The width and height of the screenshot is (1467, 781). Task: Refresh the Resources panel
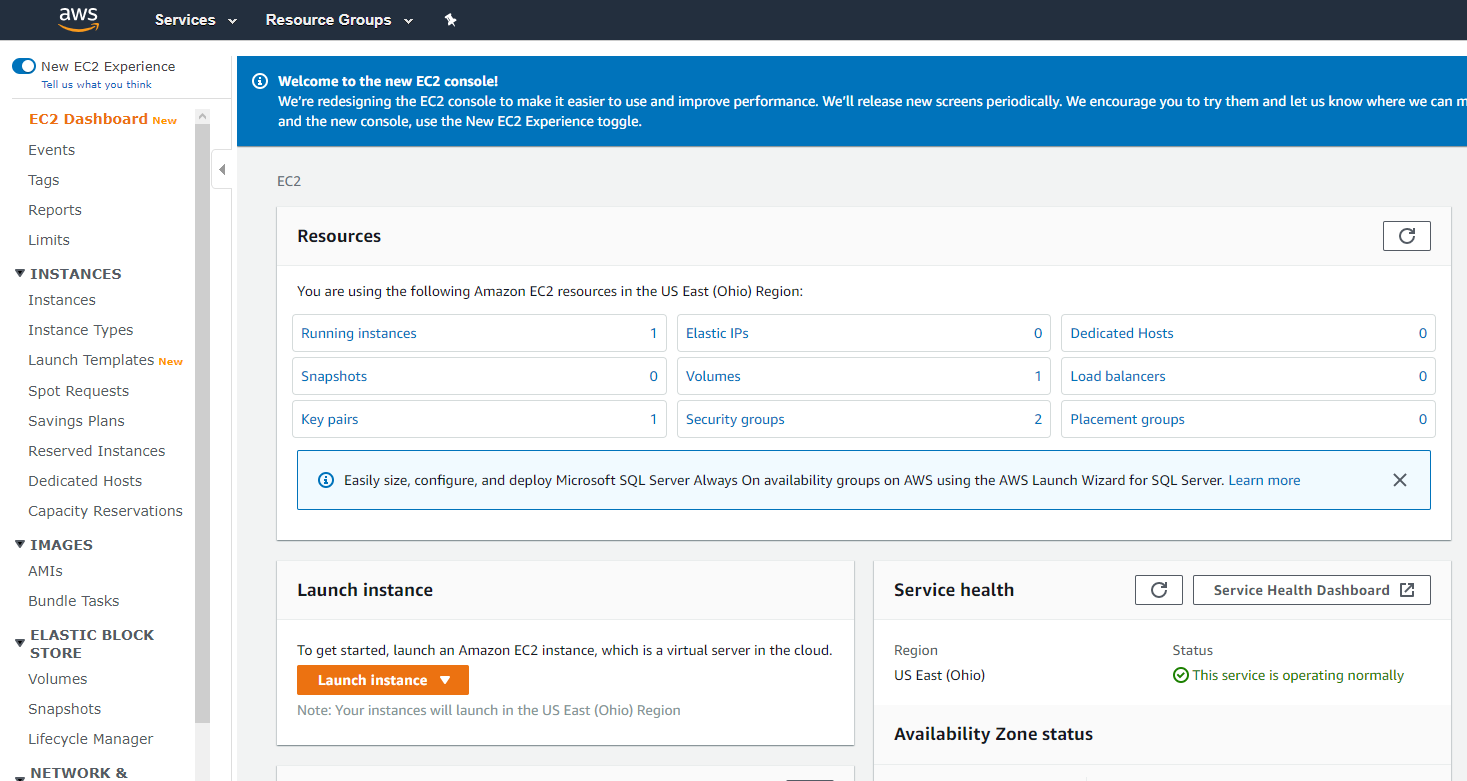[1406, 236]
